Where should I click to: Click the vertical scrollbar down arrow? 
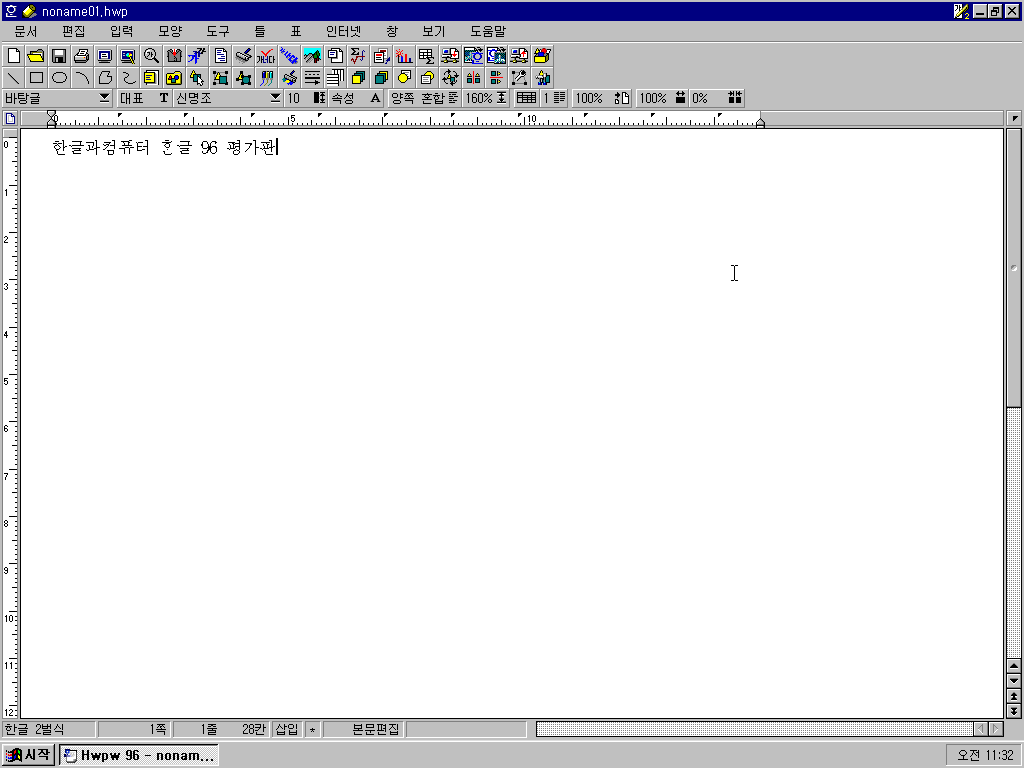[x=1014, y=680]
